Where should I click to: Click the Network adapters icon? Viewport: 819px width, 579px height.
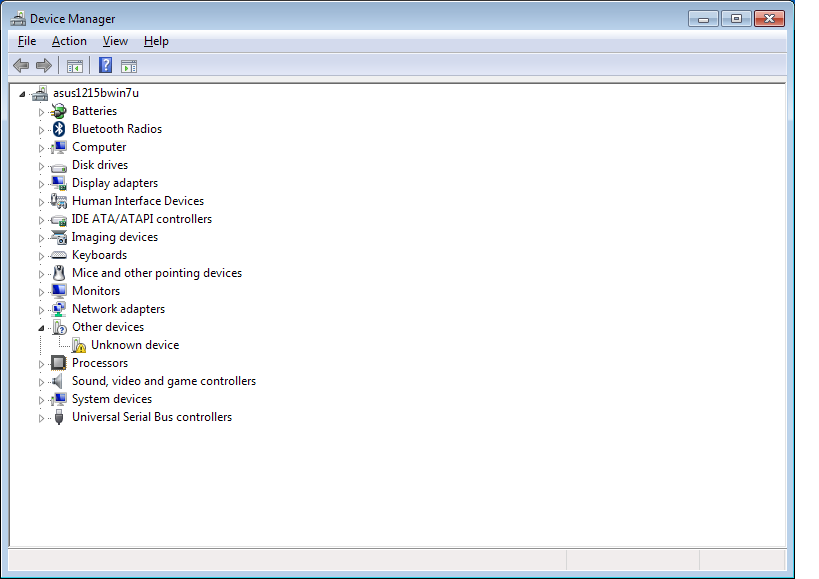click(59, 309)
